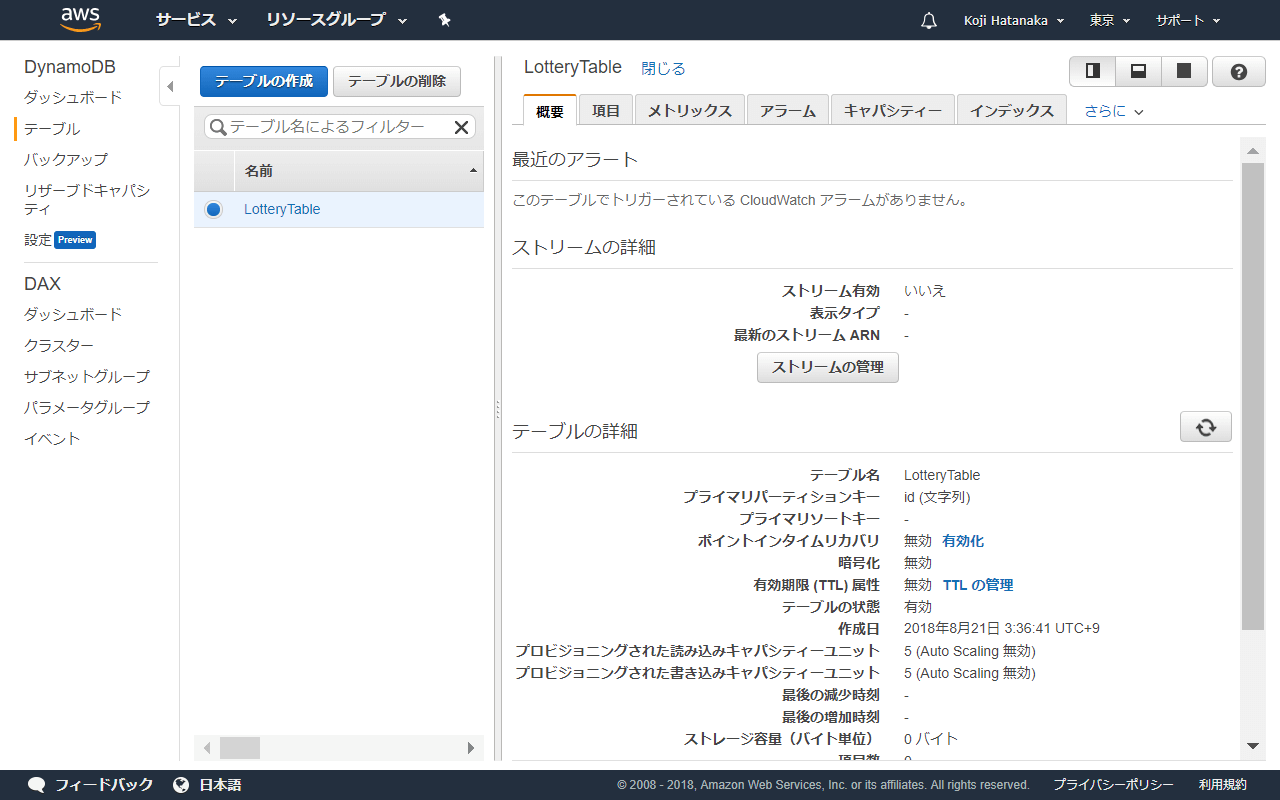Image resolution: width=1280 pixels, height=800 pixels.
Task: Click the feedback speech bubble icon
Action: 37,785
